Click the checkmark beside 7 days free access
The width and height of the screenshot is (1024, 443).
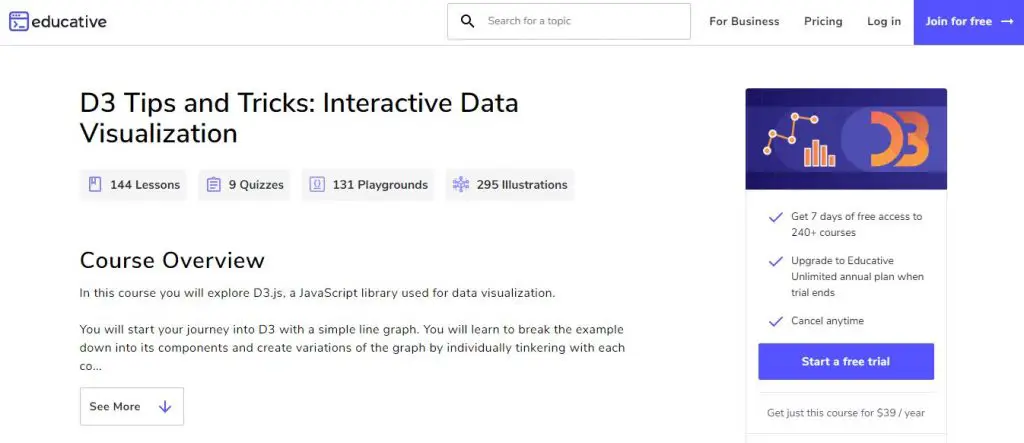[774, 216]
